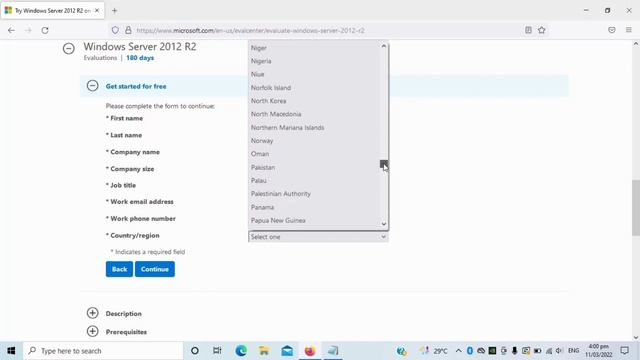Open Country/region Select one dropdown
The height and width of the screenshot is (360, 640).
click(318, 237)
